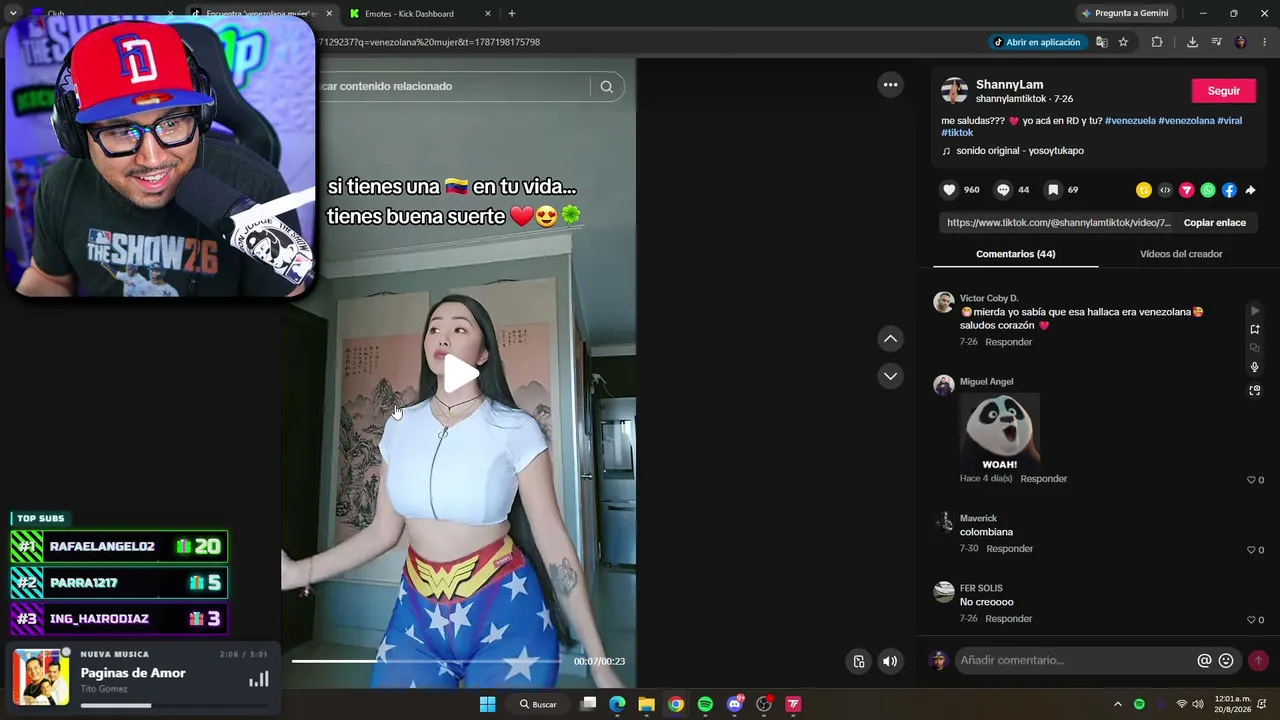Screen dimensions: 1280x720
Task: Follow ShannyLam with the Seguir button
Action: point(1223,91)
